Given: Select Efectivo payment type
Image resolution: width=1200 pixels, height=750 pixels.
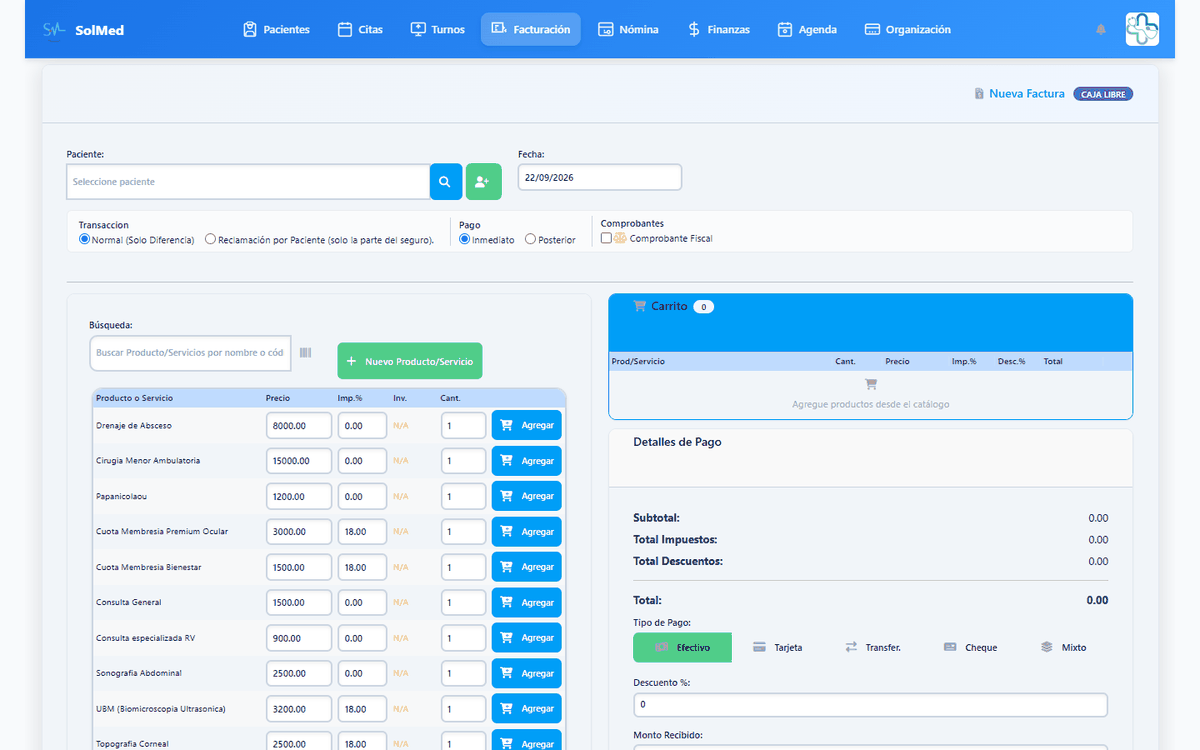Looking at the screenshot, I should [682, 647].
